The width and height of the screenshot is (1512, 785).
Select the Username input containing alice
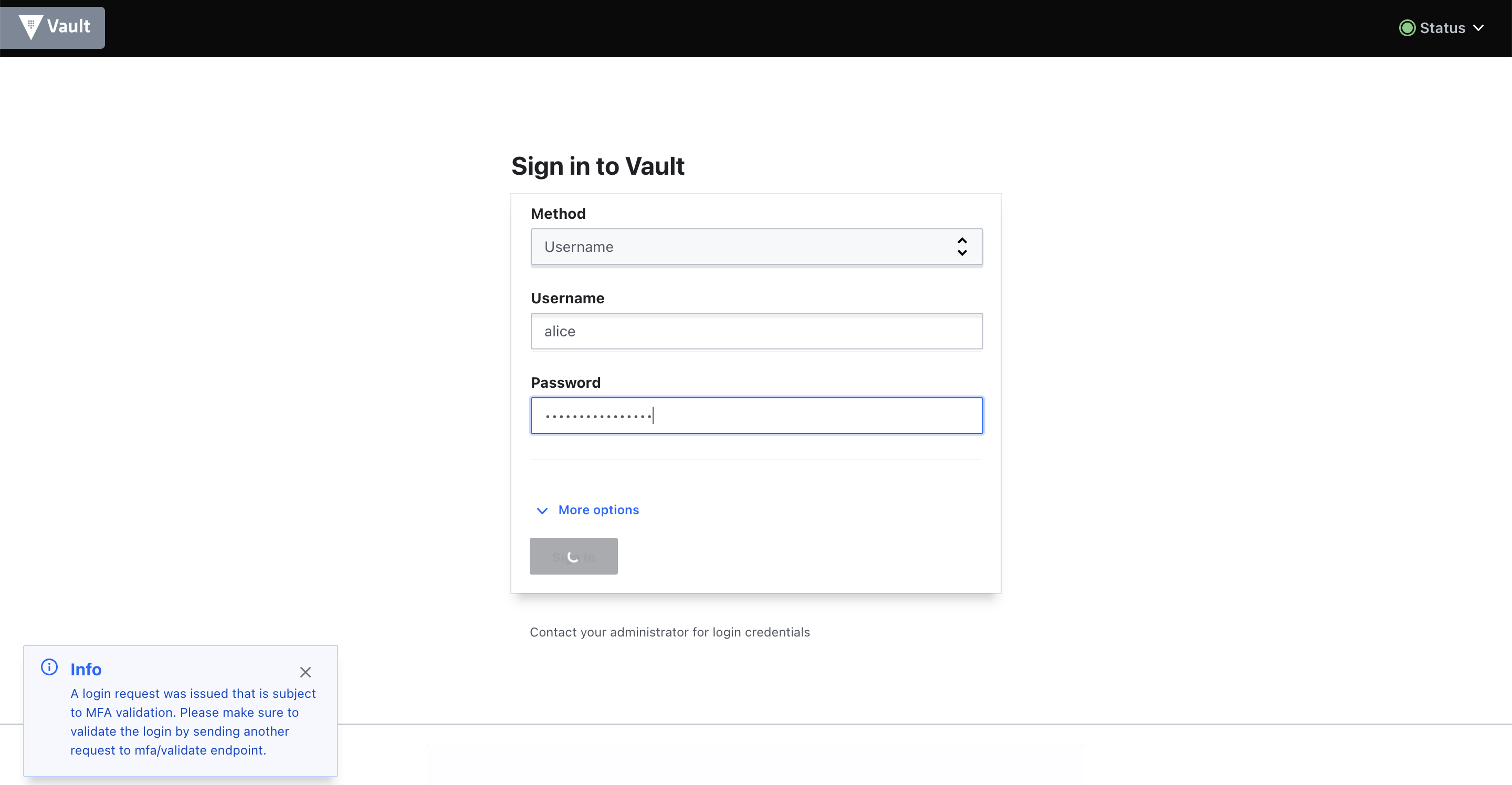click(x=757, y=331)
